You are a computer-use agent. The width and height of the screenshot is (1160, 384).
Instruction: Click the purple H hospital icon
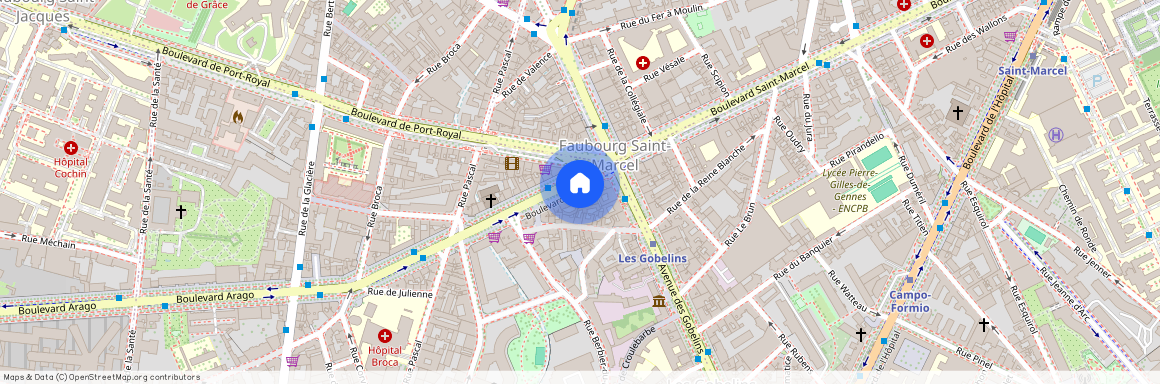(x=1056, y=135)
